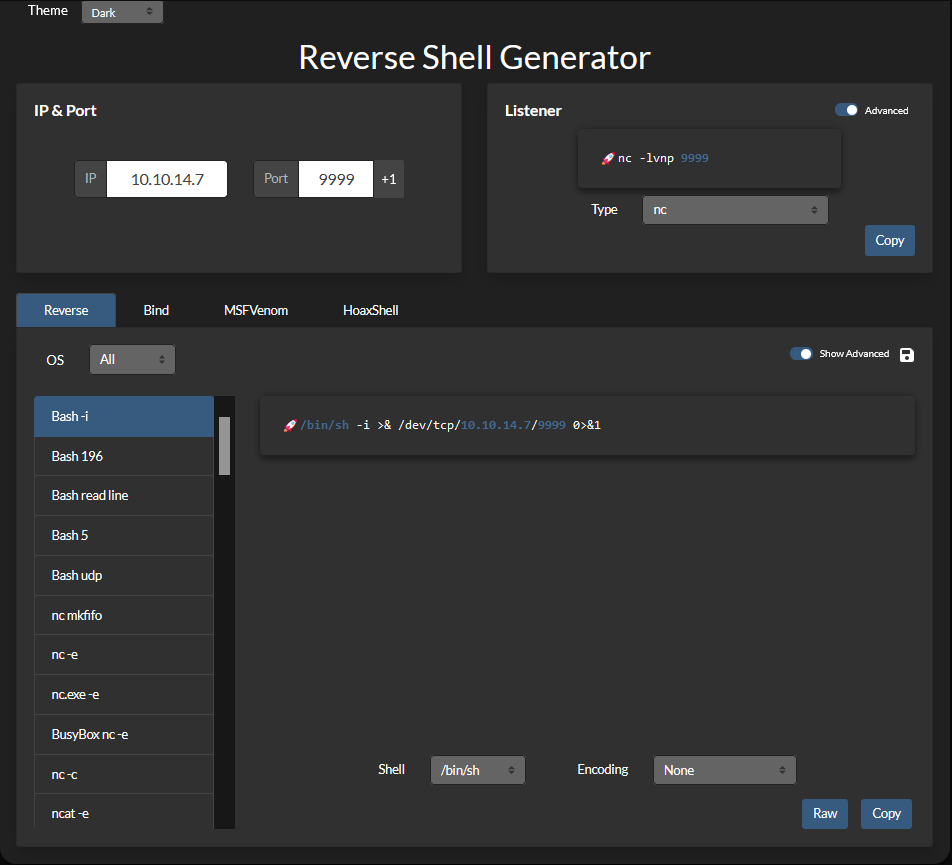Select the Bash udp payload

click(x=124, y=575)
